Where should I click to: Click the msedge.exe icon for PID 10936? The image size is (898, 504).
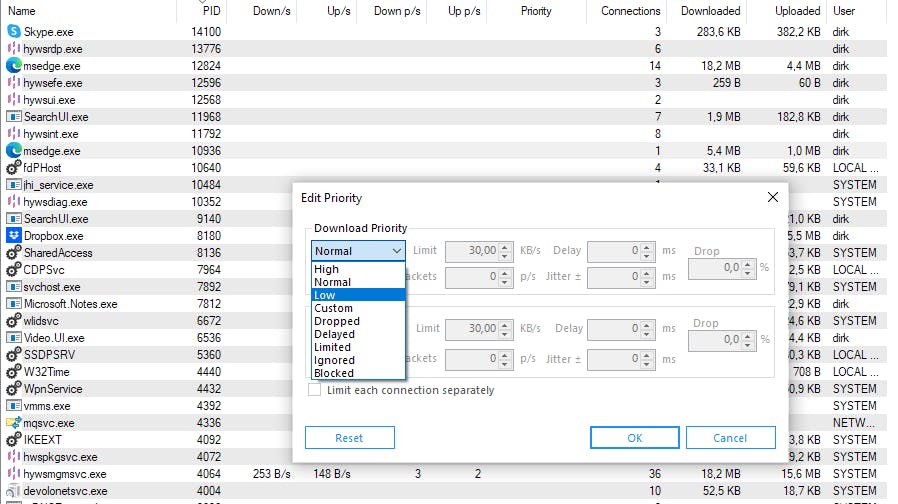click(14, 151)
